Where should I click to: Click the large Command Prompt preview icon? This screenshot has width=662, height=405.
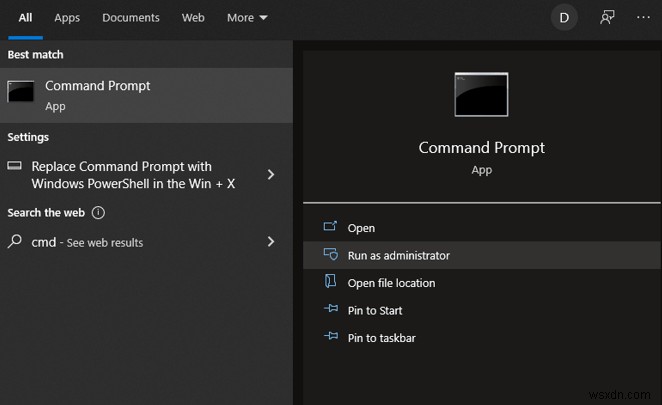pos(481,96)
